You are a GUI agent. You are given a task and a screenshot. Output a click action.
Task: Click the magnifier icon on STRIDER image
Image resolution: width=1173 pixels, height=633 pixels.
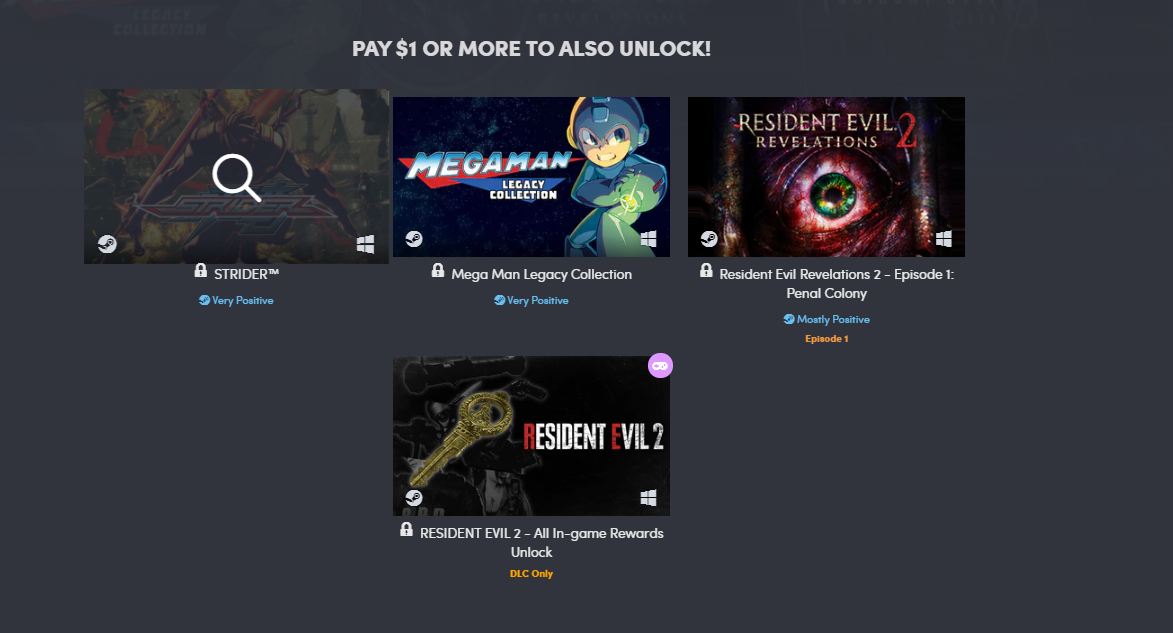(x=236, y=178)
